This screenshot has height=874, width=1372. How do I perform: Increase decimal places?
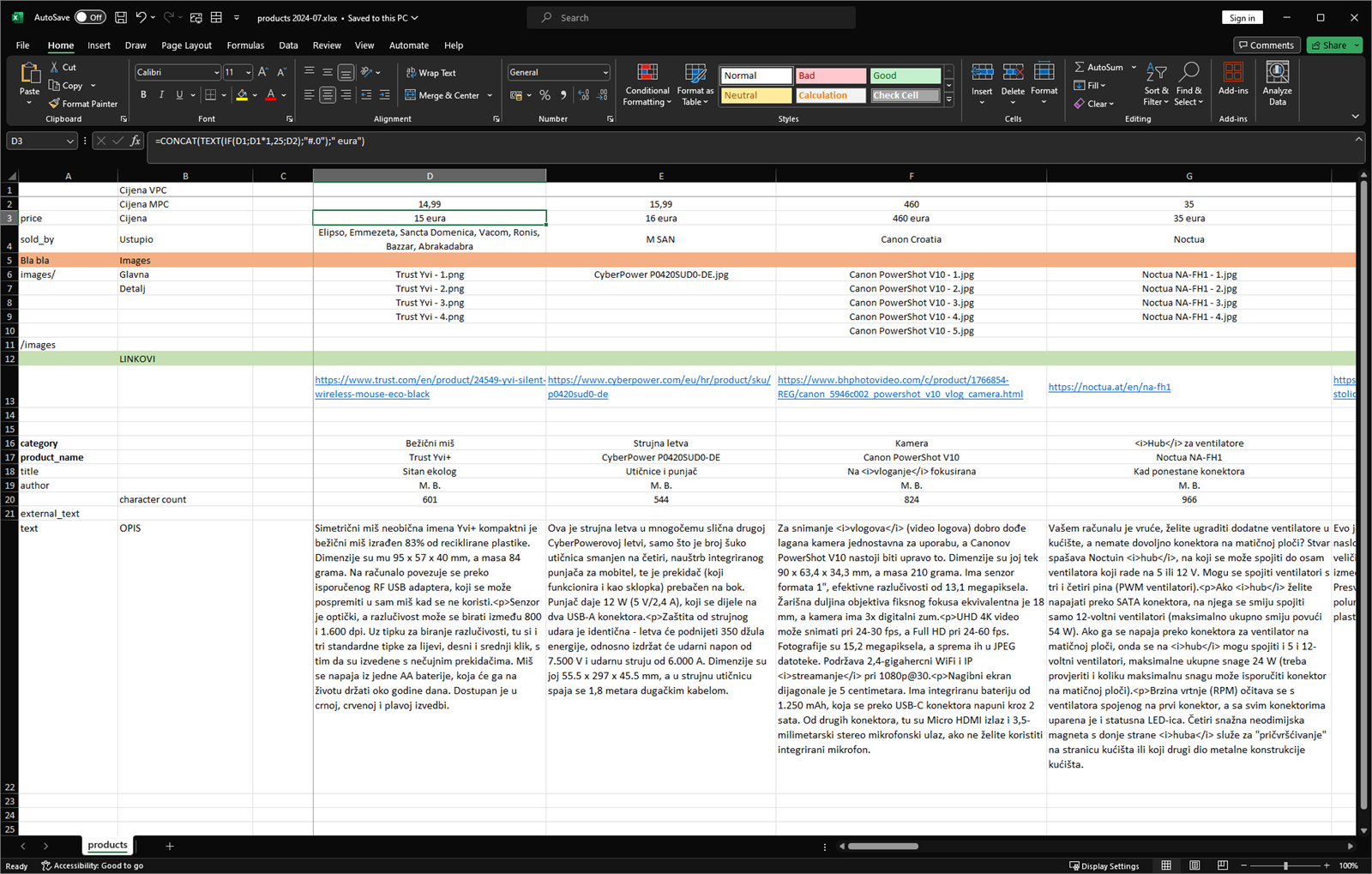pos(584,95)
